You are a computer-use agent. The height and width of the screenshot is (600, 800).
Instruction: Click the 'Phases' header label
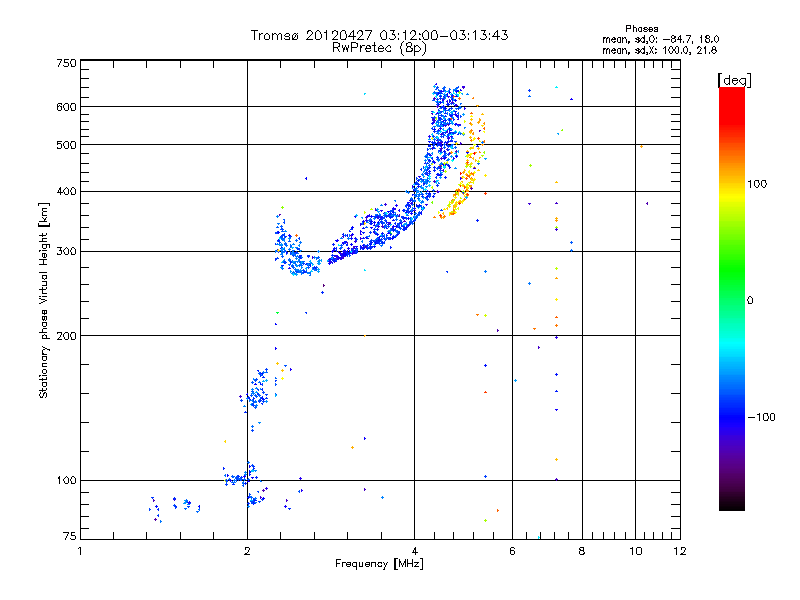[x=641, y=29]
